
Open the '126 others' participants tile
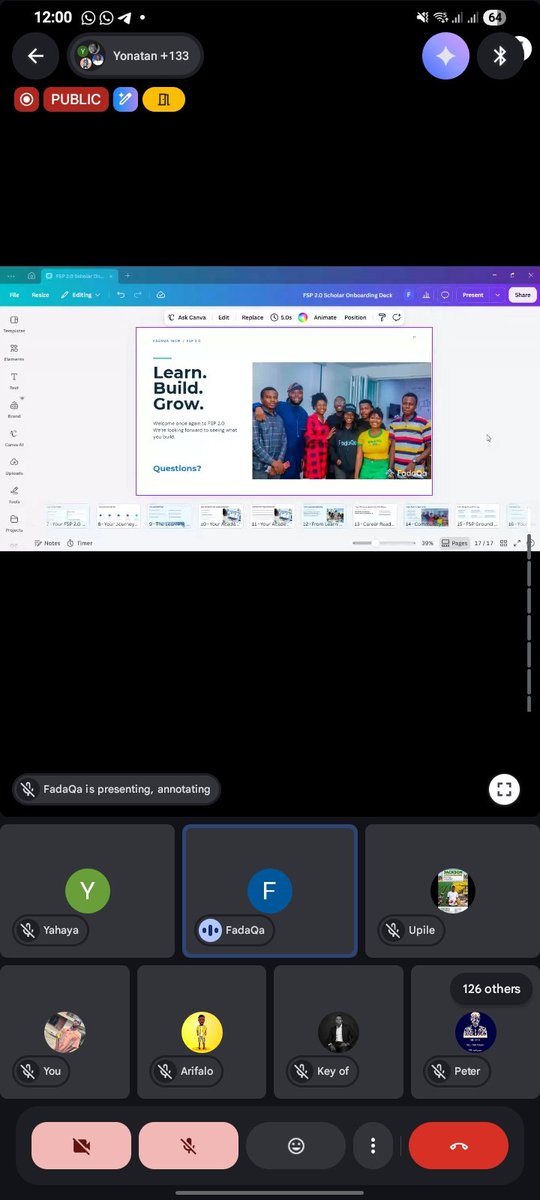click(491, 988)
